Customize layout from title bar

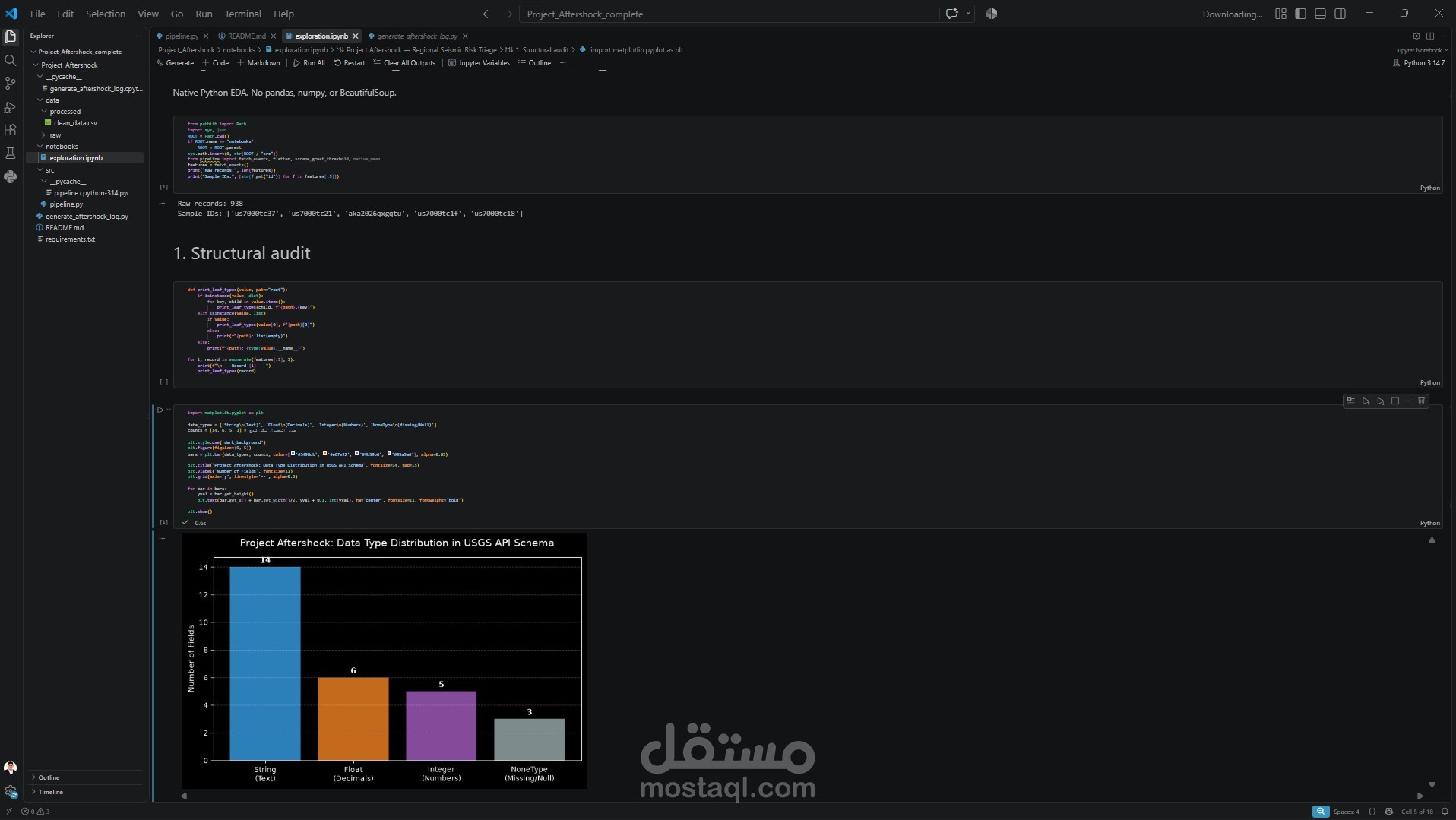click(x=1280, y=14)
